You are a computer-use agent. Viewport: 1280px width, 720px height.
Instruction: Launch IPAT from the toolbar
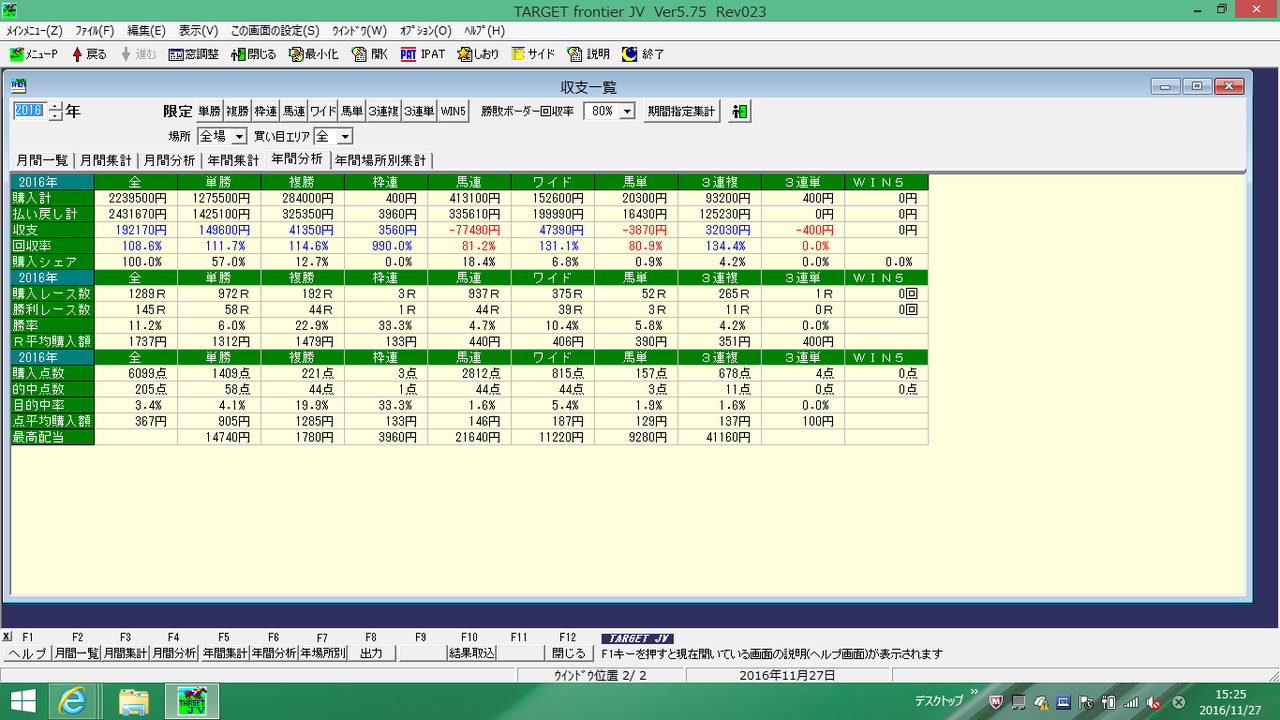pos(423,54)
